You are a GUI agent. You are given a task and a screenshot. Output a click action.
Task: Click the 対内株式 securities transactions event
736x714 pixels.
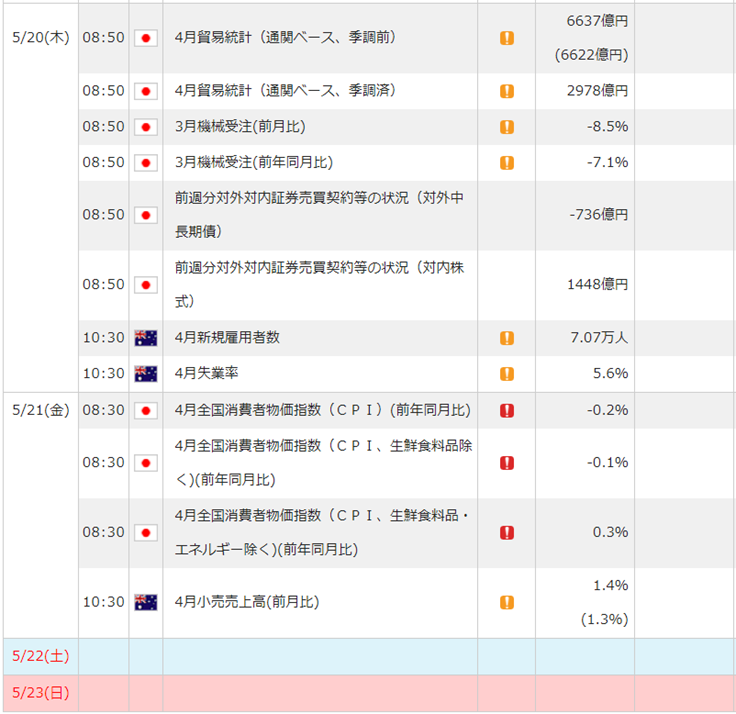(x=319, y=284)
